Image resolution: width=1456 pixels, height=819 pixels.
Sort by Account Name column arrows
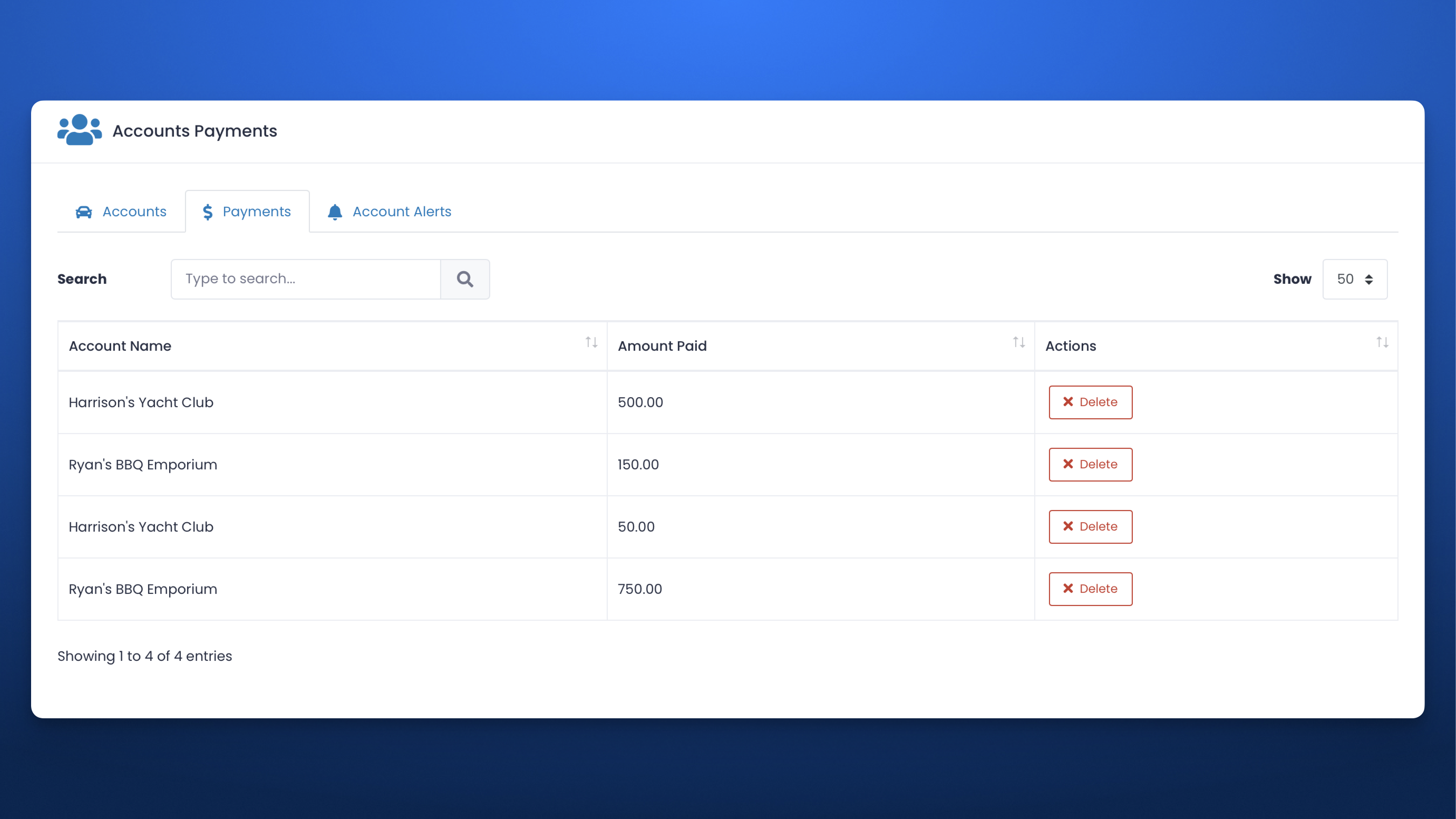pyautogui.click(x=591, y=342)
